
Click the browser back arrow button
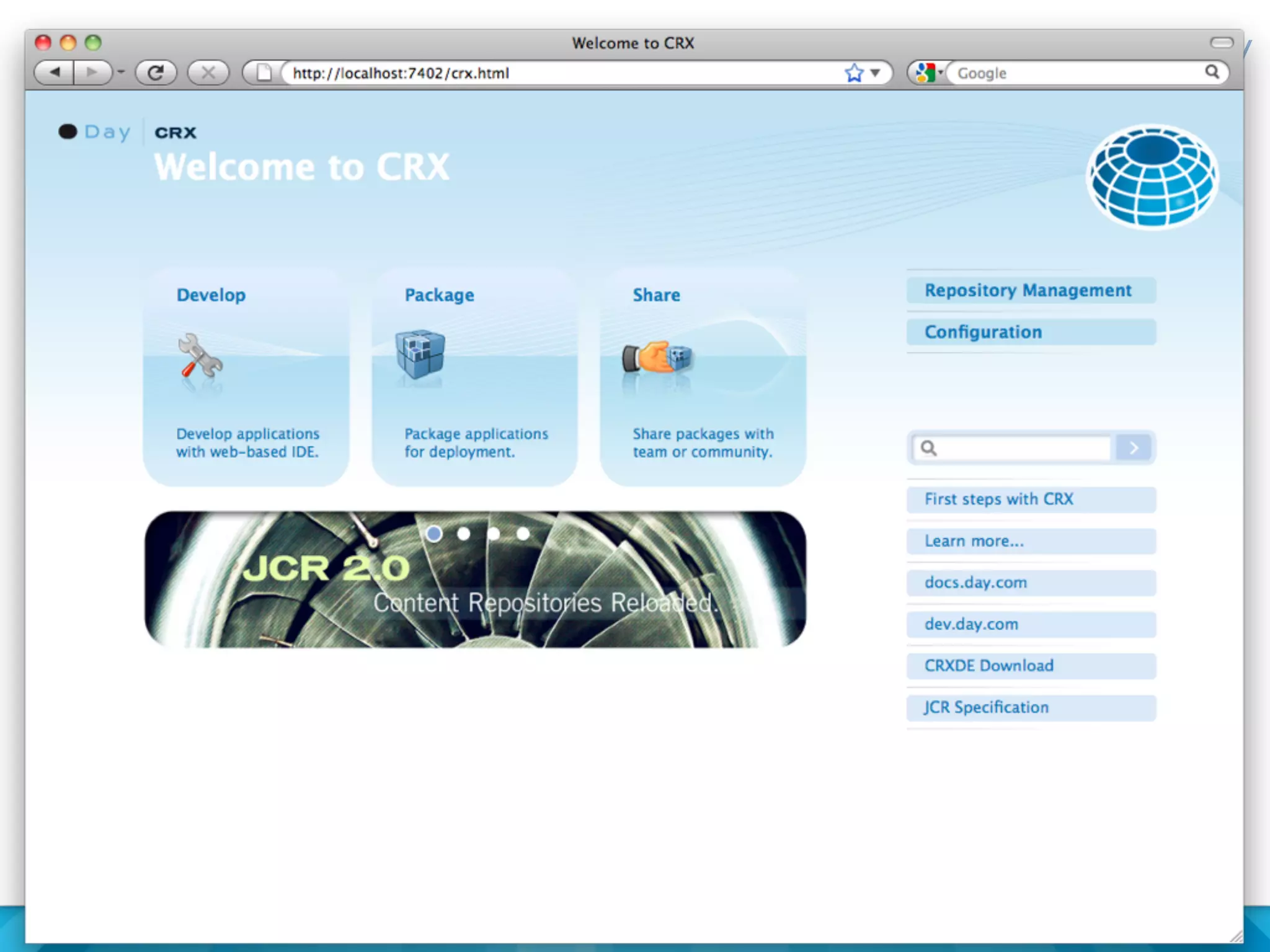[55, 73]
